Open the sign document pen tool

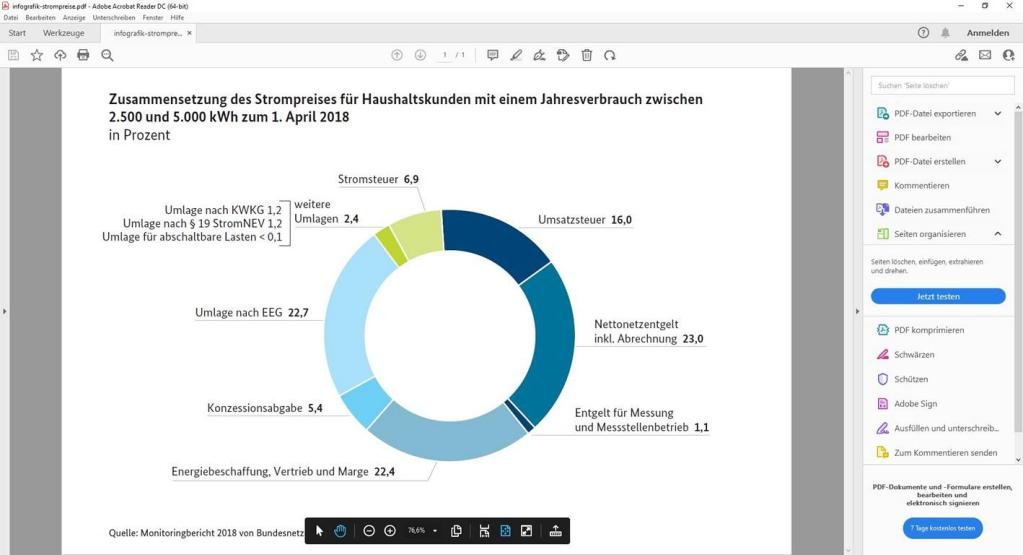click(x=540, y=55)
